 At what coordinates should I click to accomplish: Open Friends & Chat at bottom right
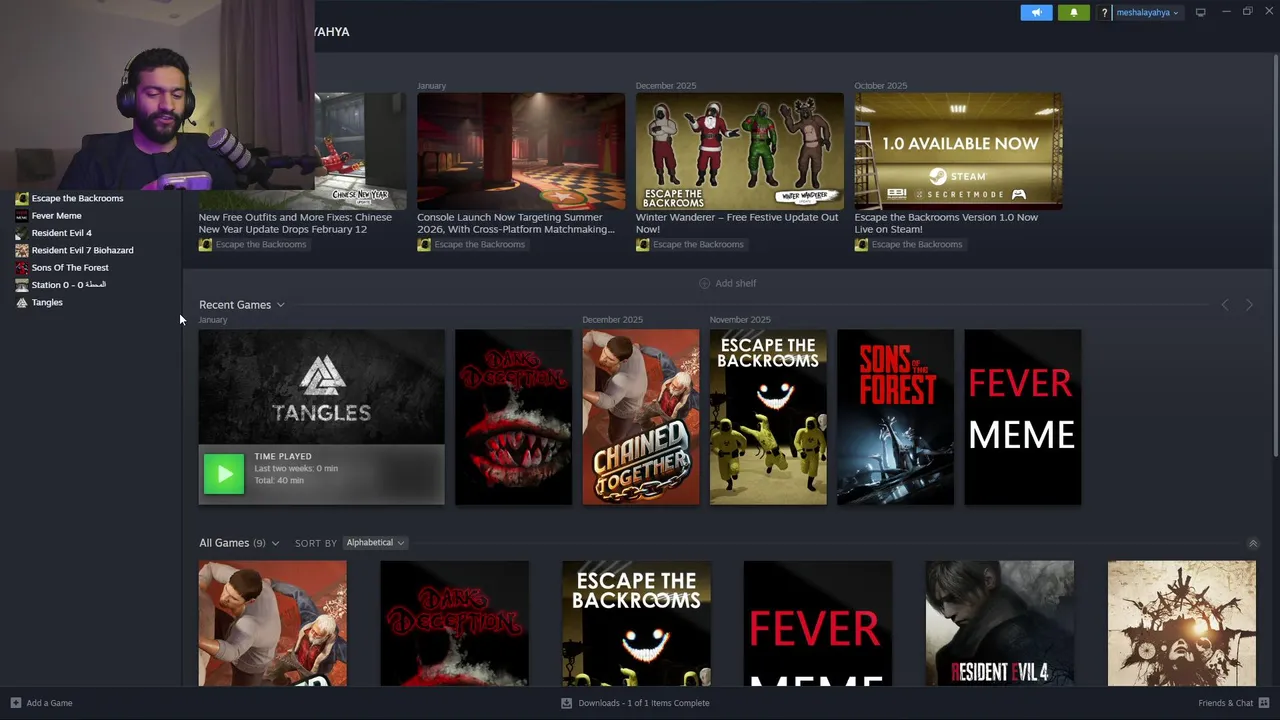(1234, 703)
